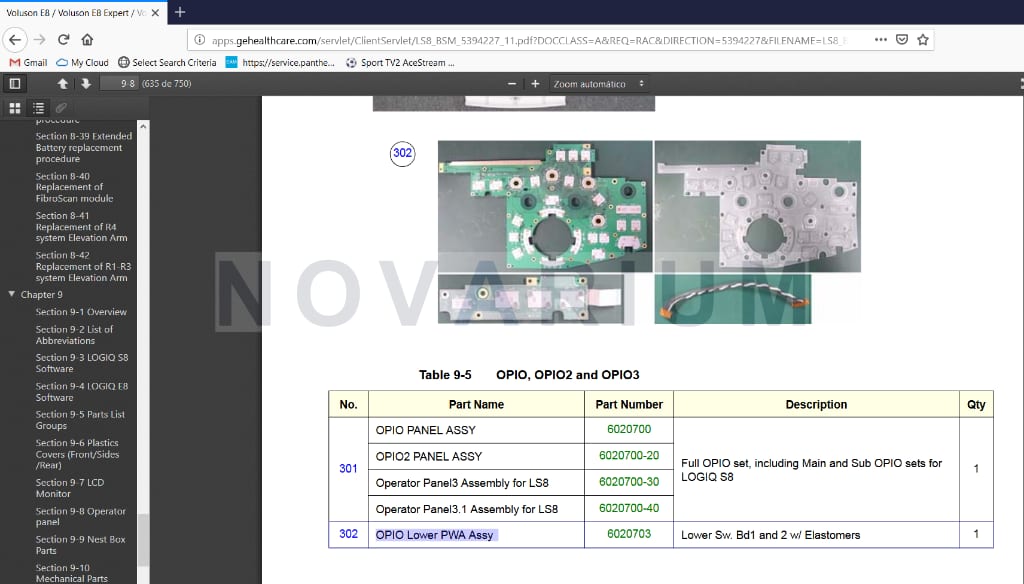Go to previous PDF page
Screen dimensions: 1024x584
pos(63,84)
